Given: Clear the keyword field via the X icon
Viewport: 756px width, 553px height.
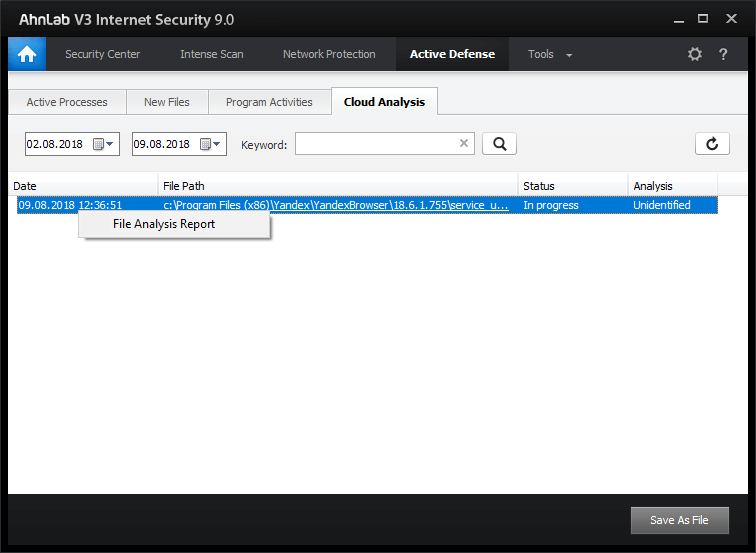Looking at the screenshot, I should click(464, 143).
